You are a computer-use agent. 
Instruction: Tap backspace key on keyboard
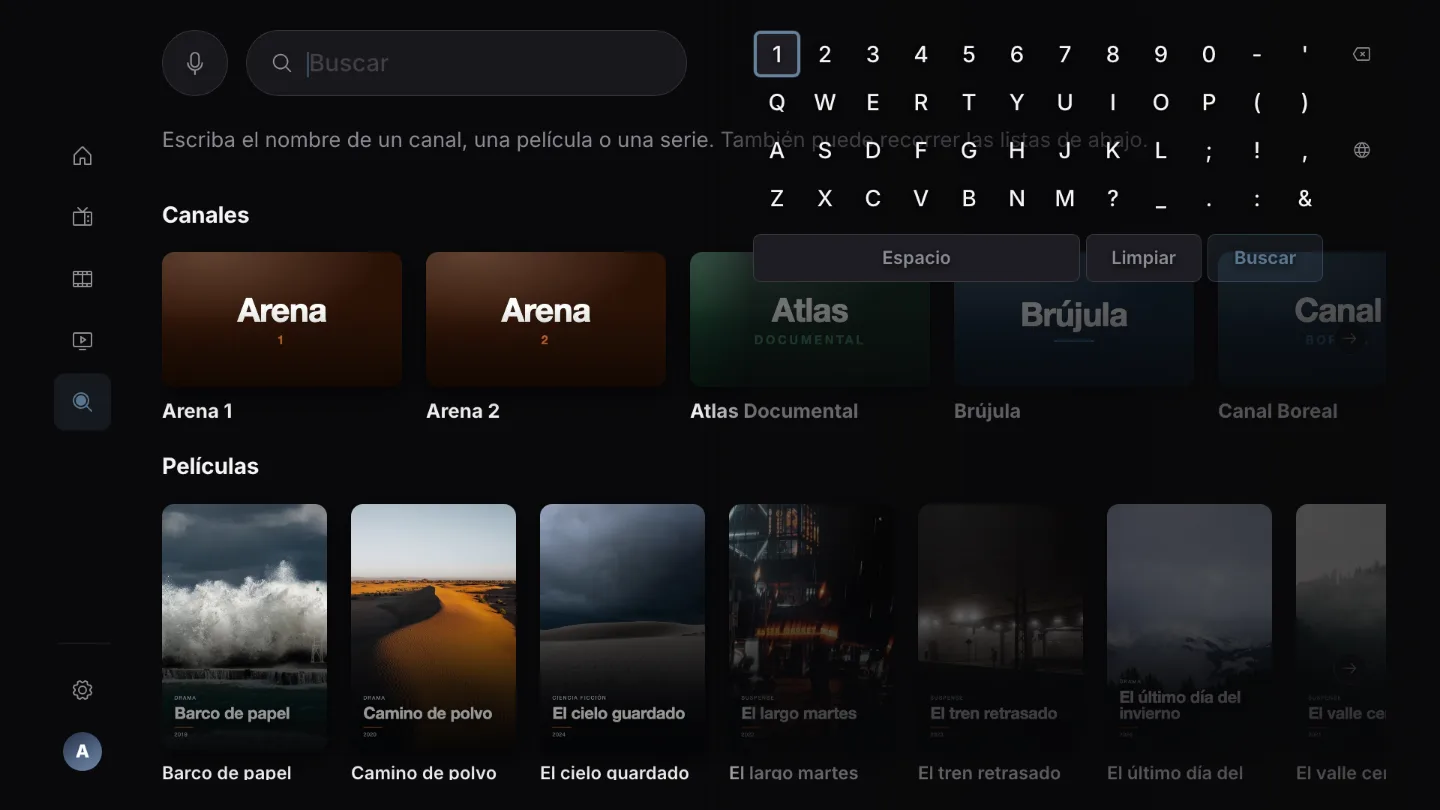[x=1361, y=54]
